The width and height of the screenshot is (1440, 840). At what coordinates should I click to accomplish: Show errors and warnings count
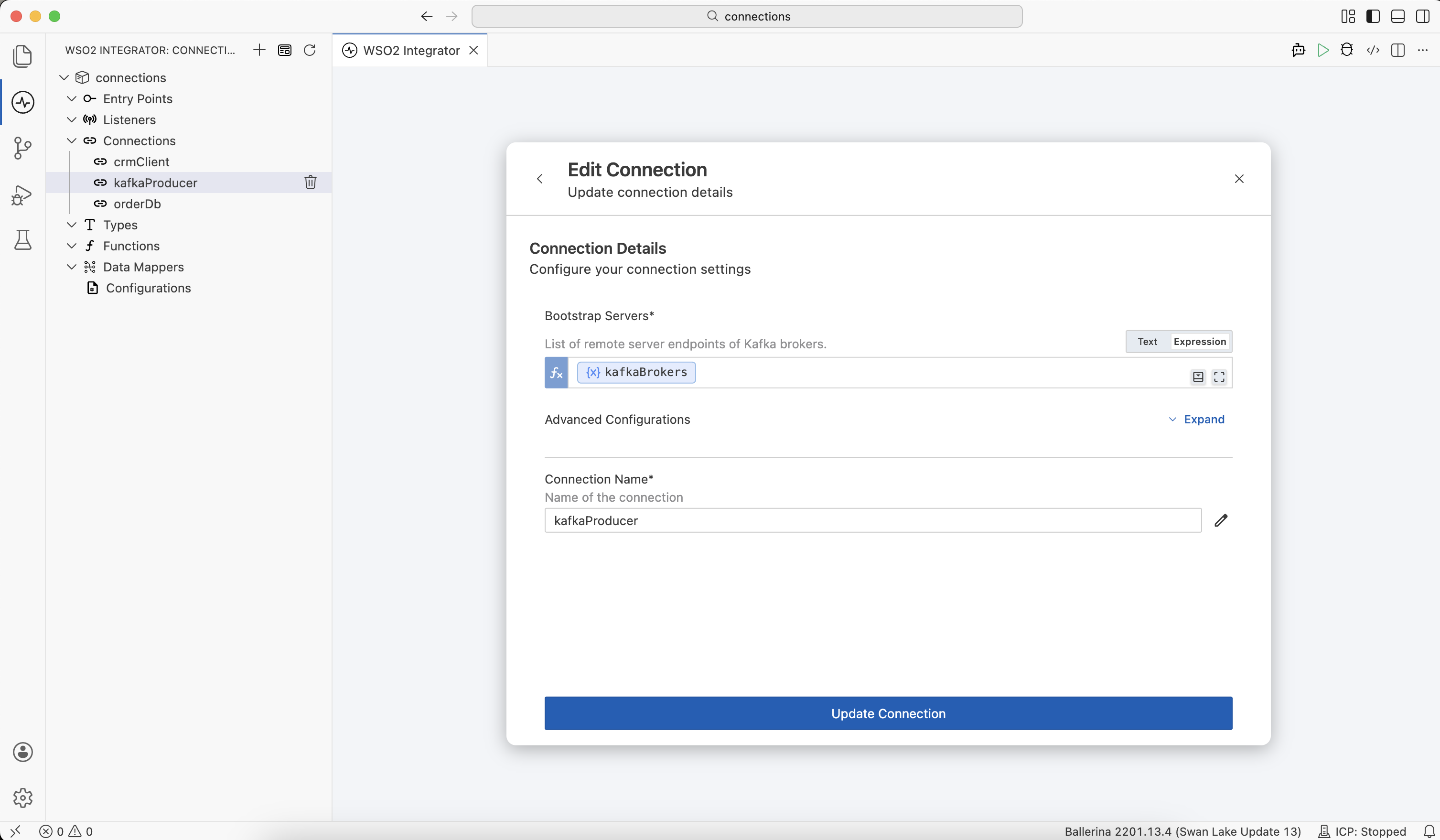[66, 831]
